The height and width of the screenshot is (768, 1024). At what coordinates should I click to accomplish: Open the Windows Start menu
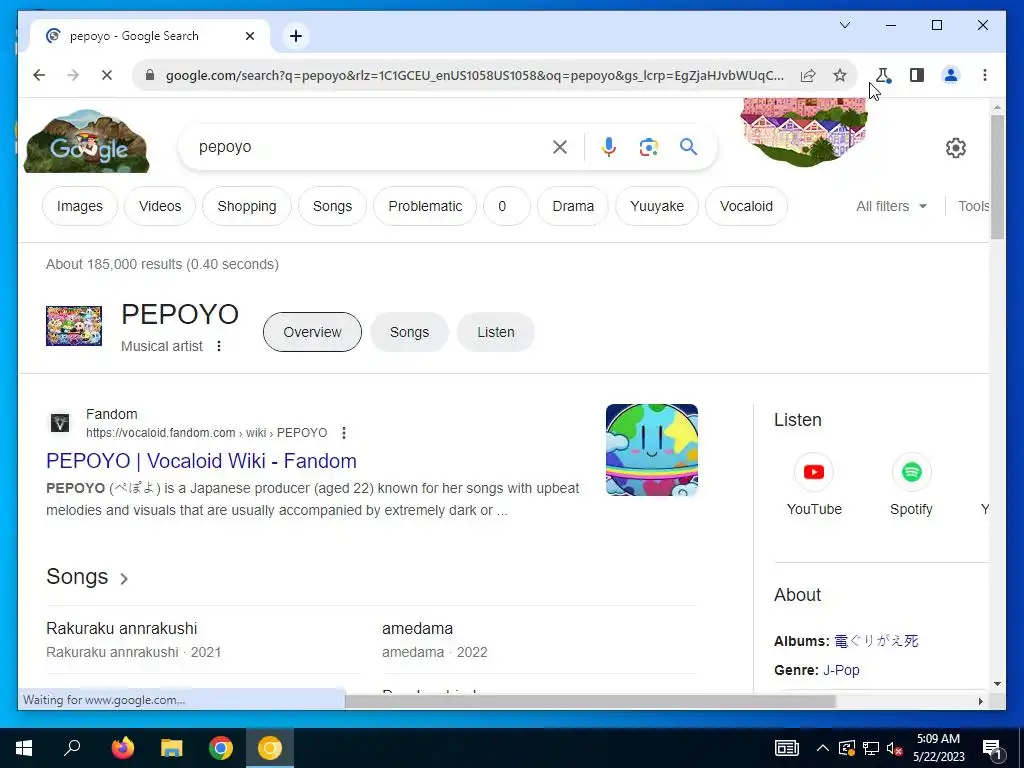[x=24, y=748]
